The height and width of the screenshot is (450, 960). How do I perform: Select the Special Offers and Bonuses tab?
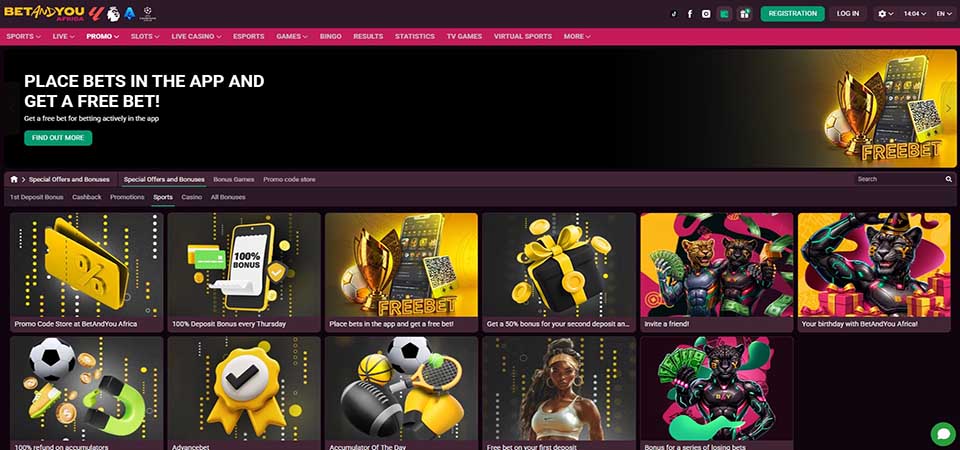[164, 179]
